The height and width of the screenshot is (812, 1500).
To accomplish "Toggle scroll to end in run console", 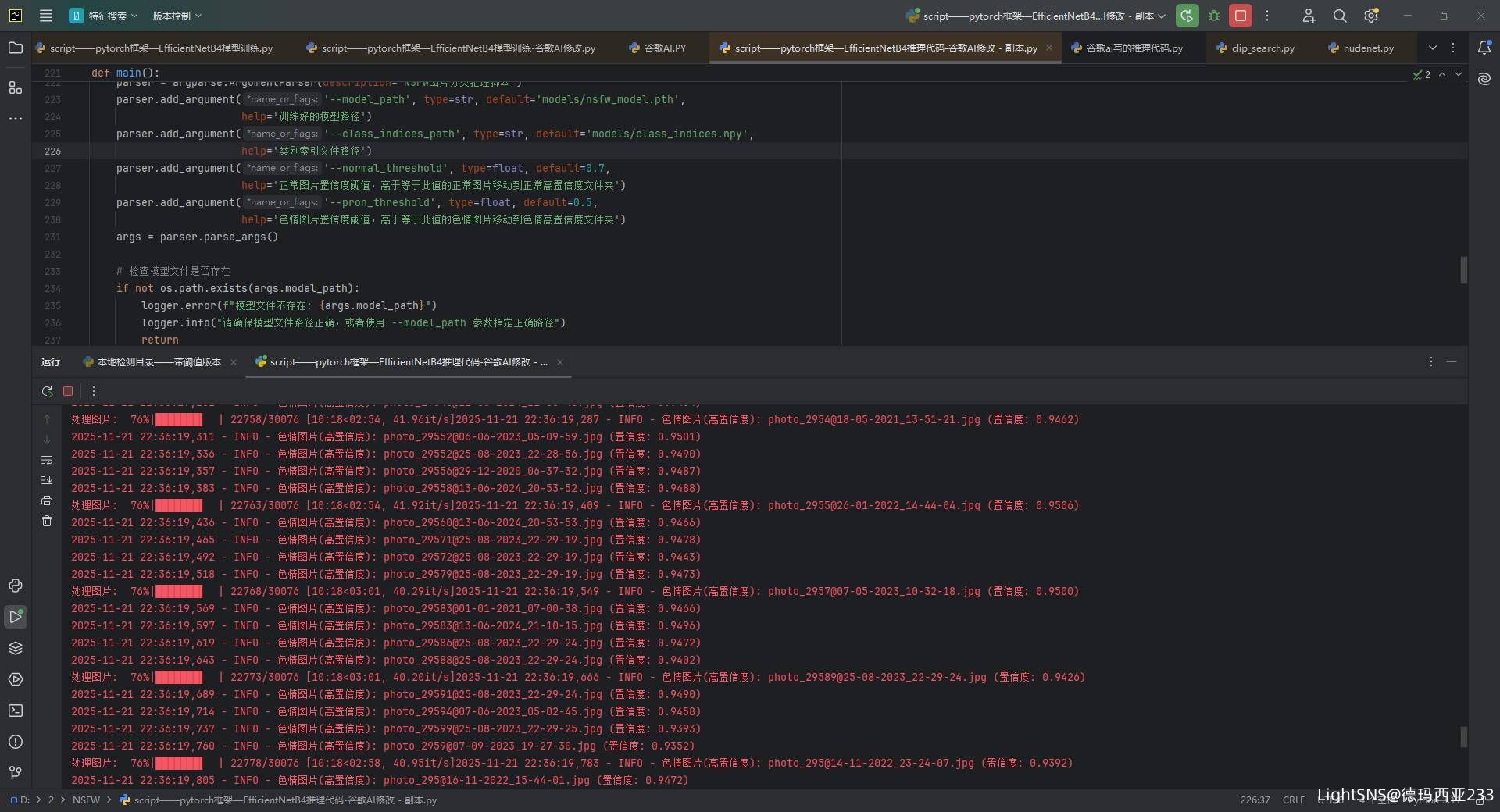I will pyautogui.click(x=47, y=480).
